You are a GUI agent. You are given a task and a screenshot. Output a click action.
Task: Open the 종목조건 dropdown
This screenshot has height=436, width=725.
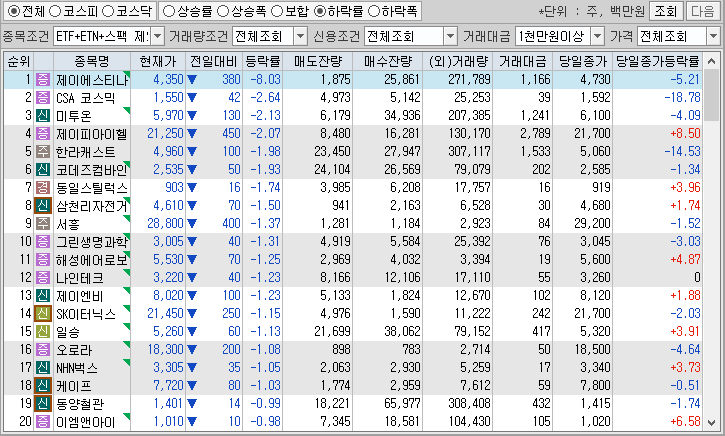tap(157, 36)
